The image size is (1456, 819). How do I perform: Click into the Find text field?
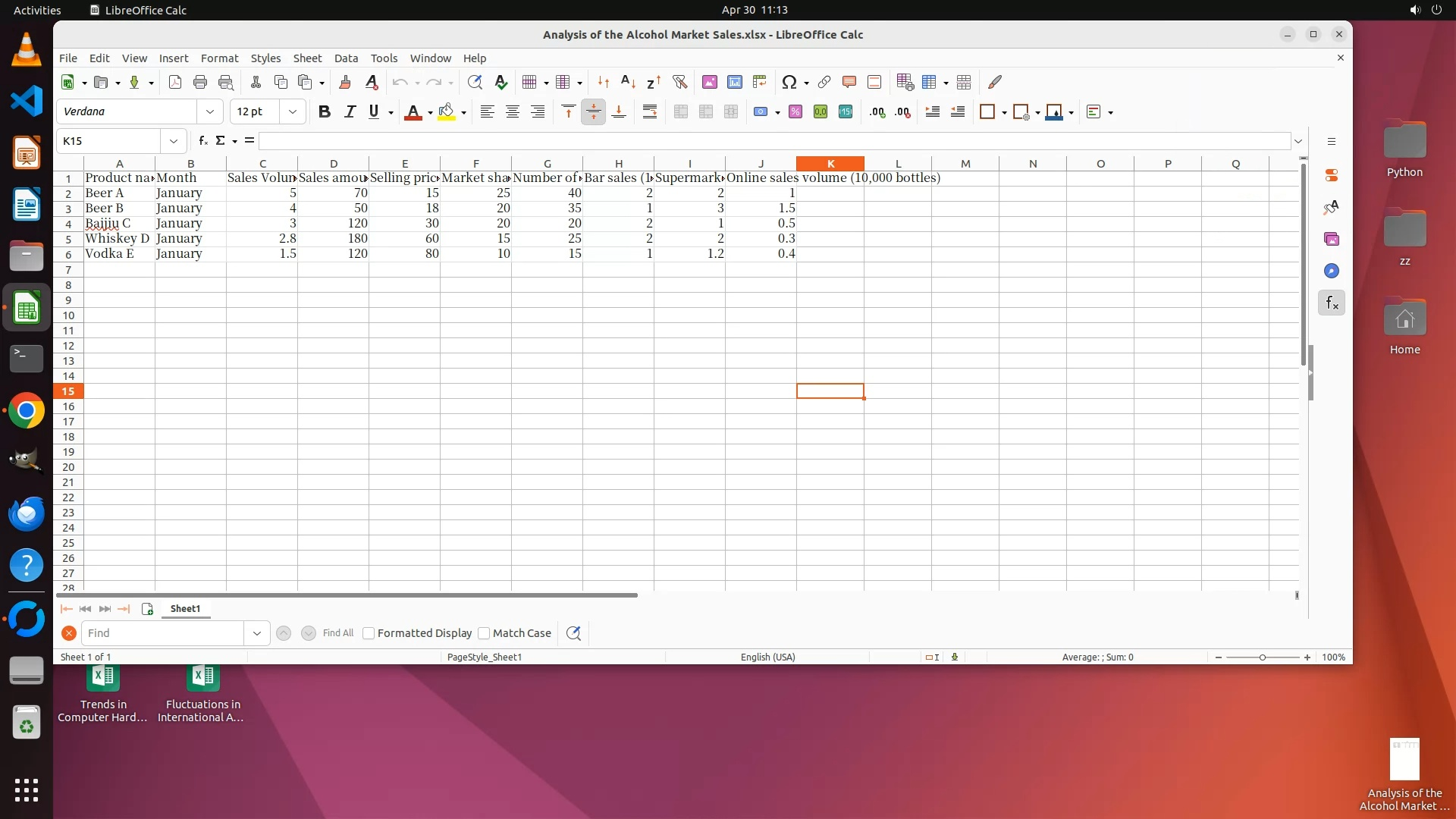click(x=163, y=633)
